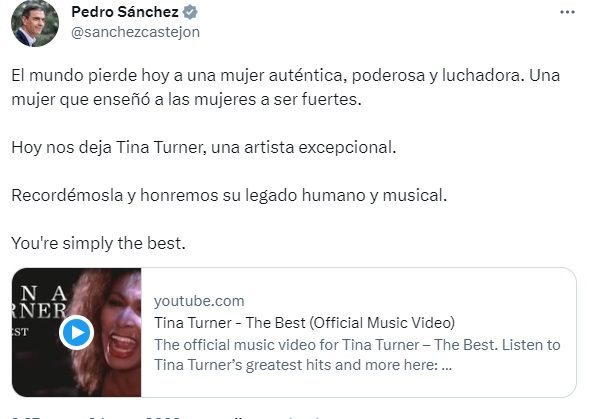593x419 pixels.
Task: Open the Tina Turner video thumbnail image
Action: [76, 332]
